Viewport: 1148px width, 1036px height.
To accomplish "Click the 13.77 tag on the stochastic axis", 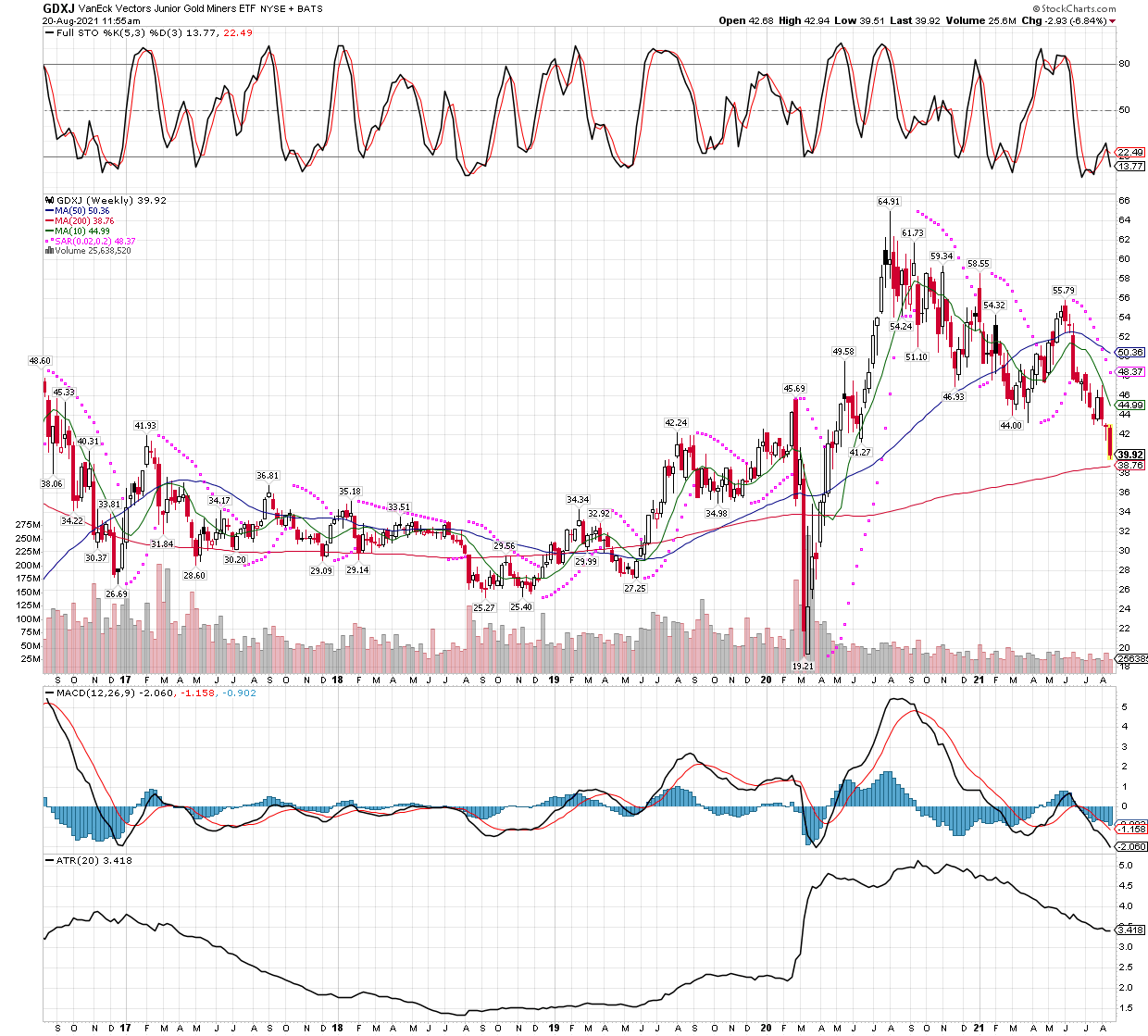I will 1130,167.
